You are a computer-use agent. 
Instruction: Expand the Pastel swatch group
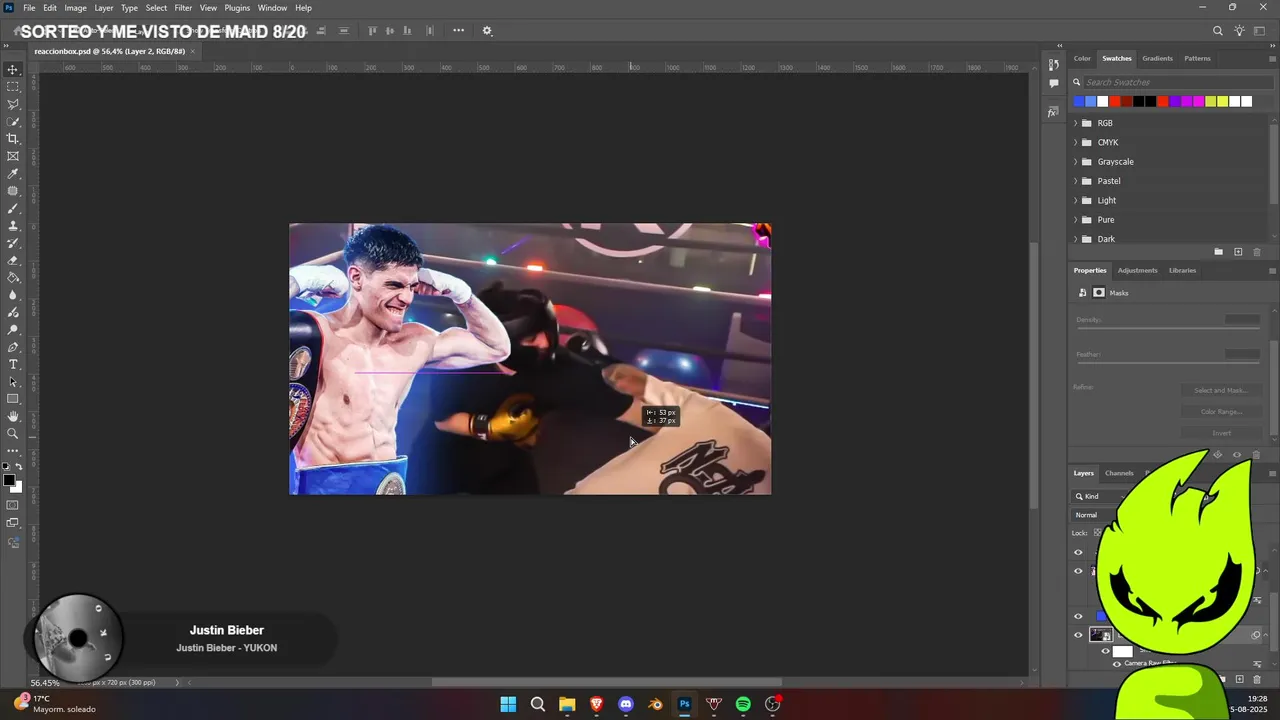[x=1076, y=181]
